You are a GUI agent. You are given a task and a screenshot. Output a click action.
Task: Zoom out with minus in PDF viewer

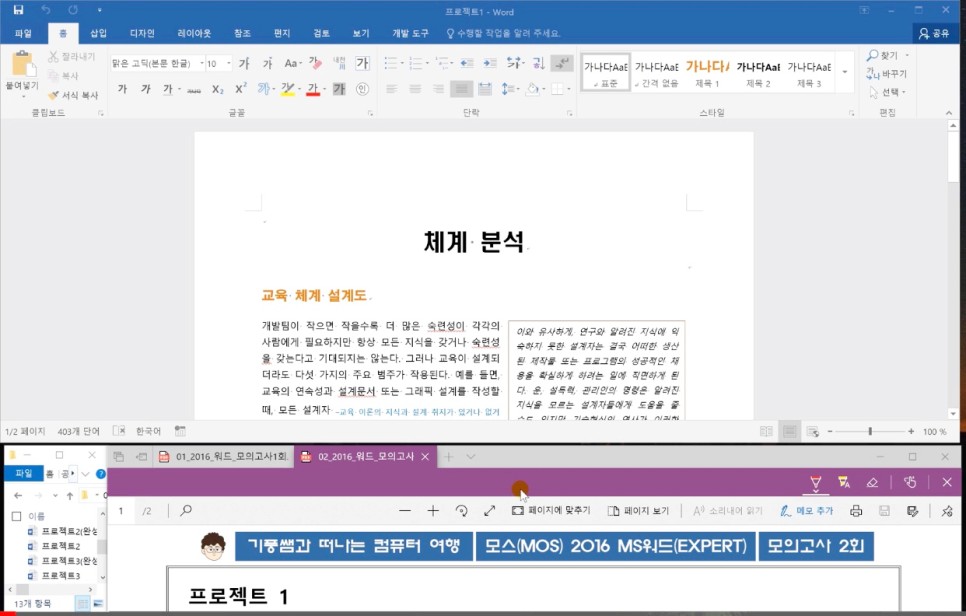(405, 511)
